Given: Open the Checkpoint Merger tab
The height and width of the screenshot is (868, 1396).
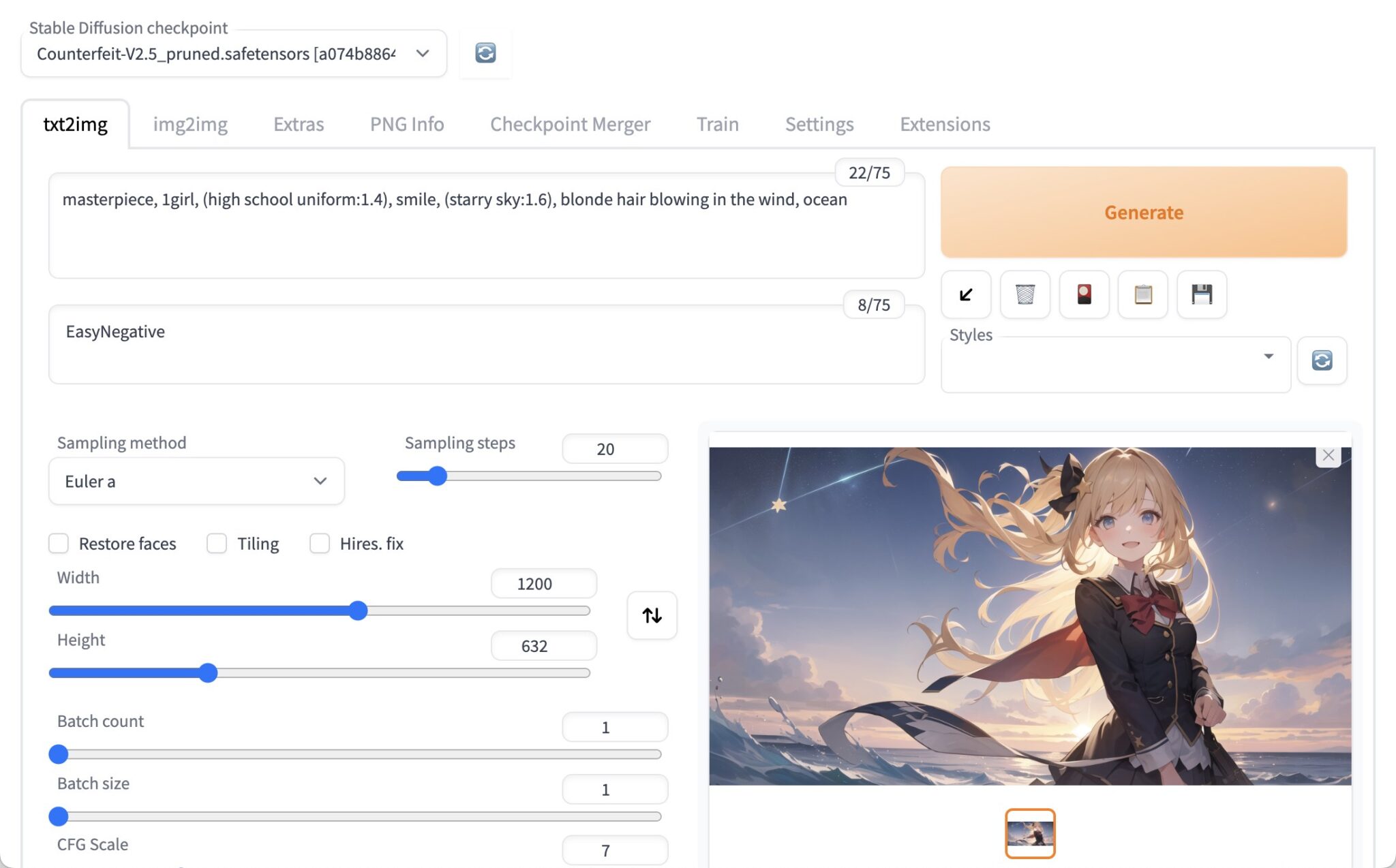Looking at the screenshot, I should click(x=570, y=124).
